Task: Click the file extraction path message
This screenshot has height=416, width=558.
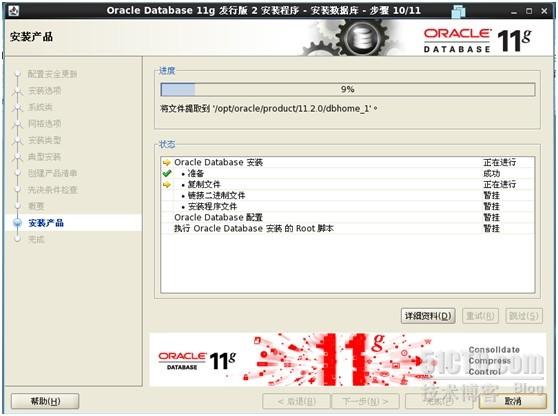Action: (269, 108)
